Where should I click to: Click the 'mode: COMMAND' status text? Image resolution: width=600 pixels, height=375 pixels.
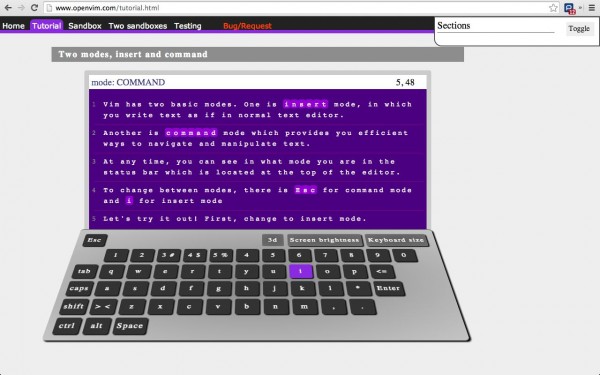pyautogui.click(x=128, y=82)
